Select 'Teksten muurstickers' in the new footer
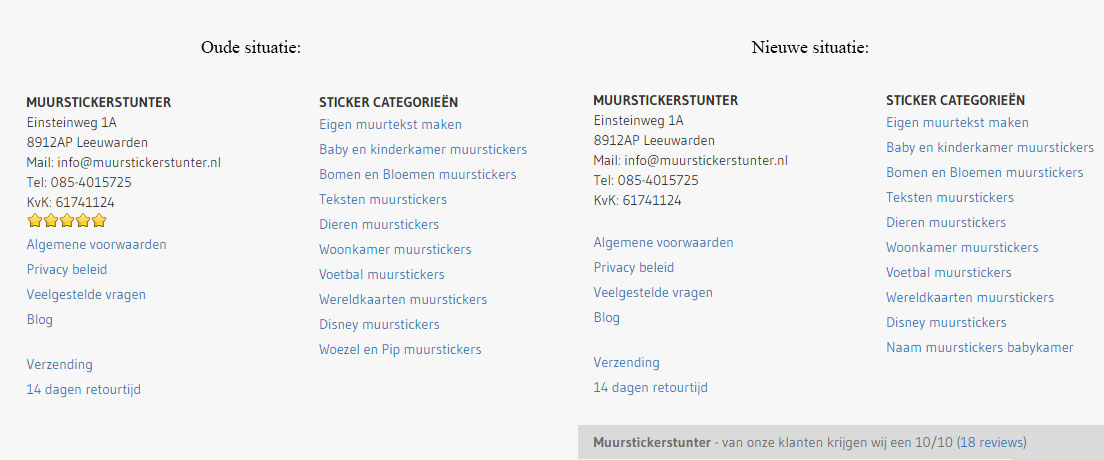 [x=949, y=198]
